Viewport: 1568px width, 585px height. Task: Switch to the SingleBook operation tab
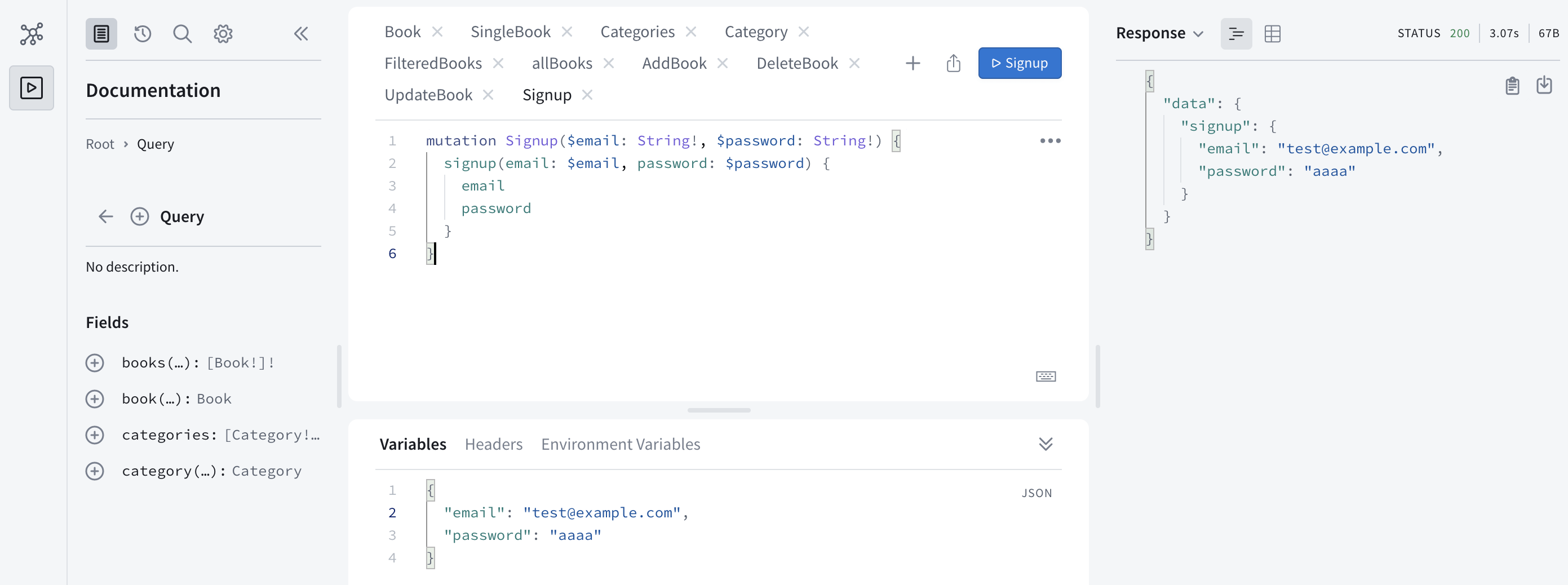[510, 32]
